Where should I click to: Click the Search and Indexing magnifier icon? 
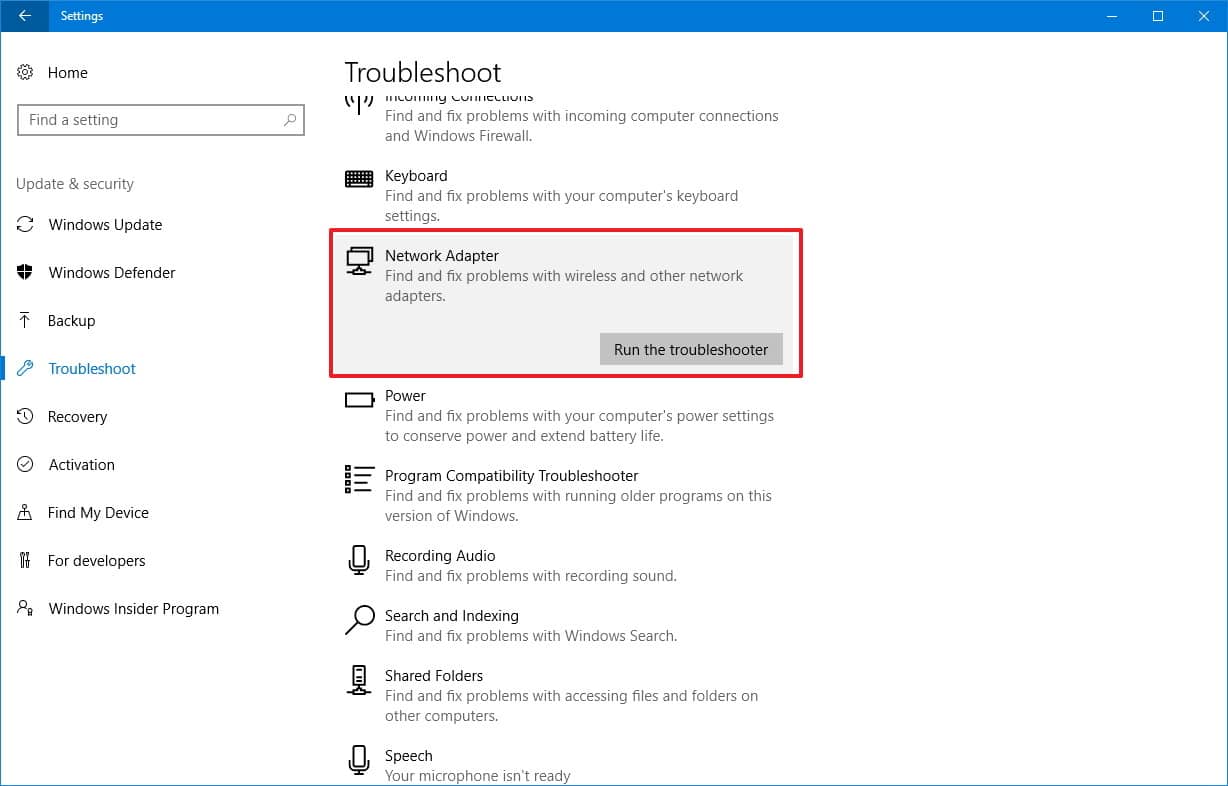pos(358,620)
